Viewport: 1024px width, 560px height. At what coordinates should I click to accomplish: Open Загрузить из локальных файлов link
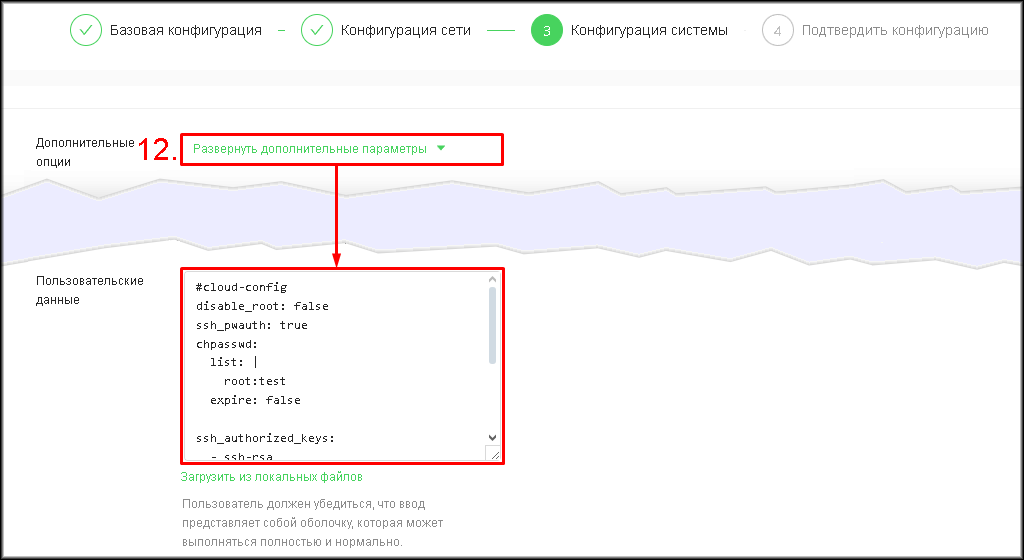point(271,477)
